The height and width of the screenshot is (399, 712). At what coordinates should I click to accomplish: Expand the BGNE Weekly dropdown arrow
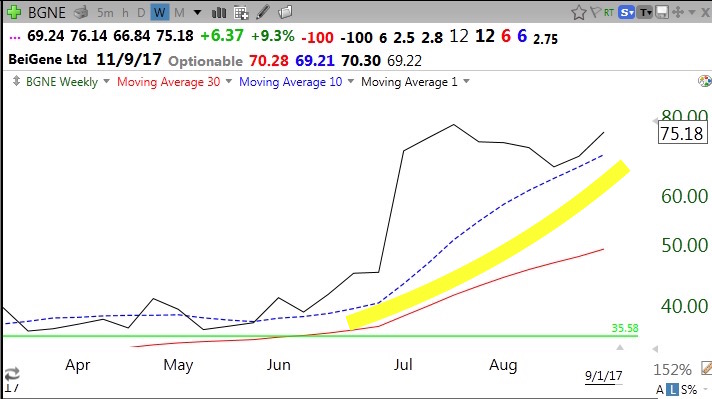(x=107, y=81)
